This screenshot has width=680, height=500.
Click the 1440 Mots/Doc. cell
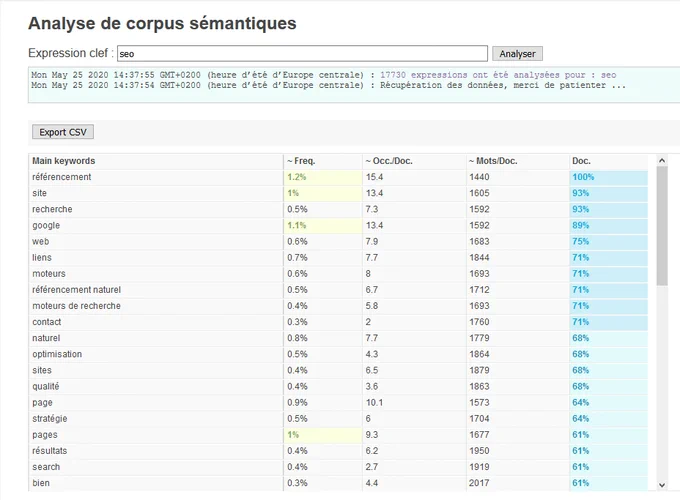click(518, 177)
